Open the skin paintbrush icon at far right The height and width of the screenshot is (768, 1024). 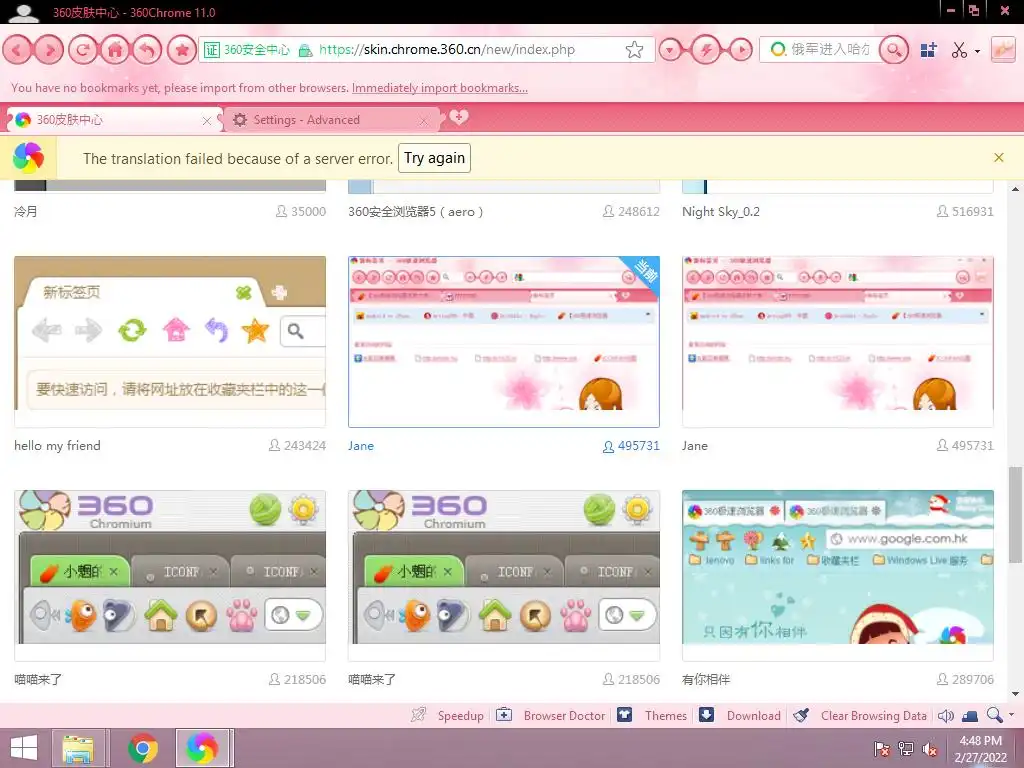coord(1003,50)
